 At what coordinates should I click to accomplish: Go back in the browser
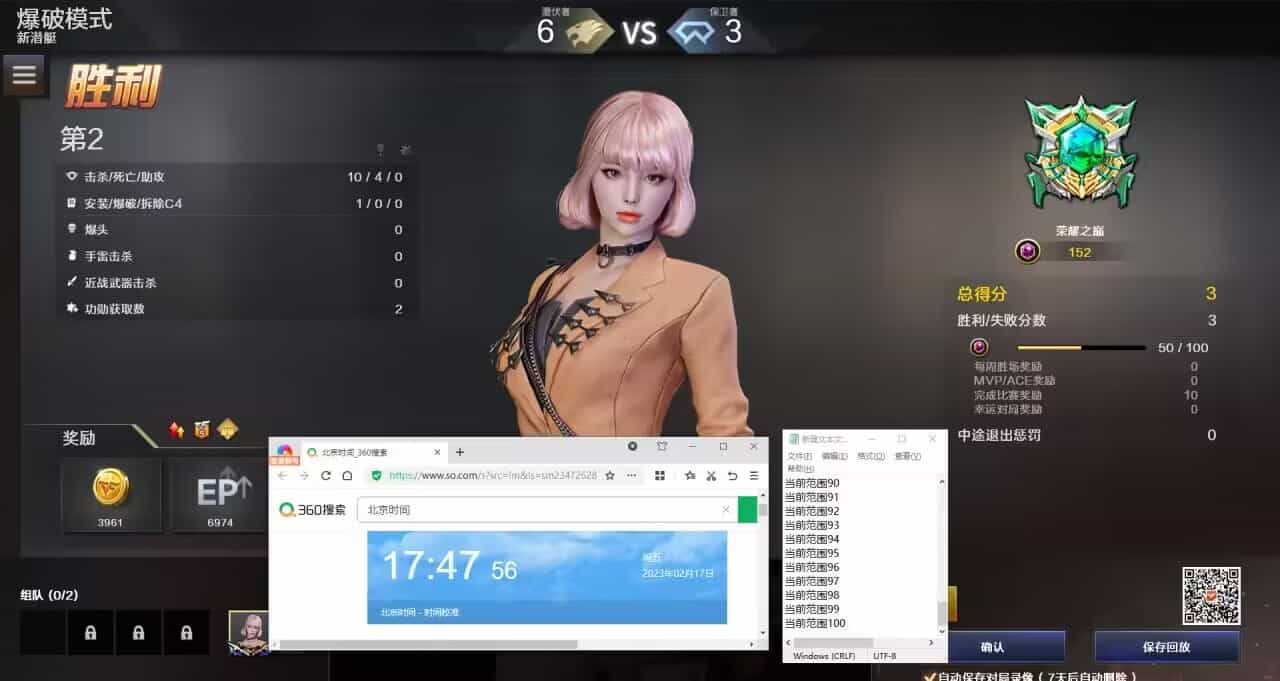pos(283,476)
